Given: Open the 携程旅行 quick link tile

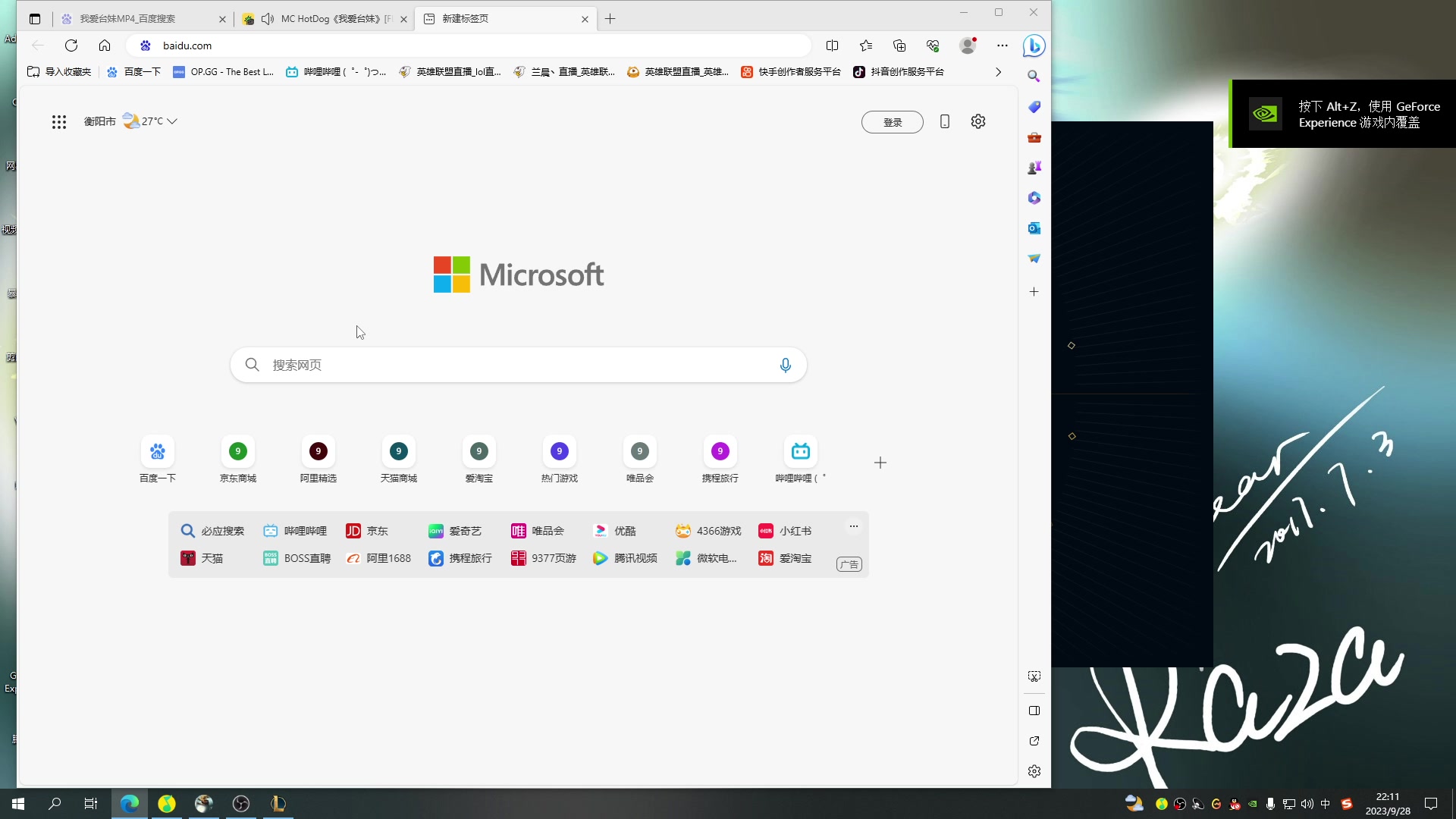Looking at the screenshot, I should 720,460.
